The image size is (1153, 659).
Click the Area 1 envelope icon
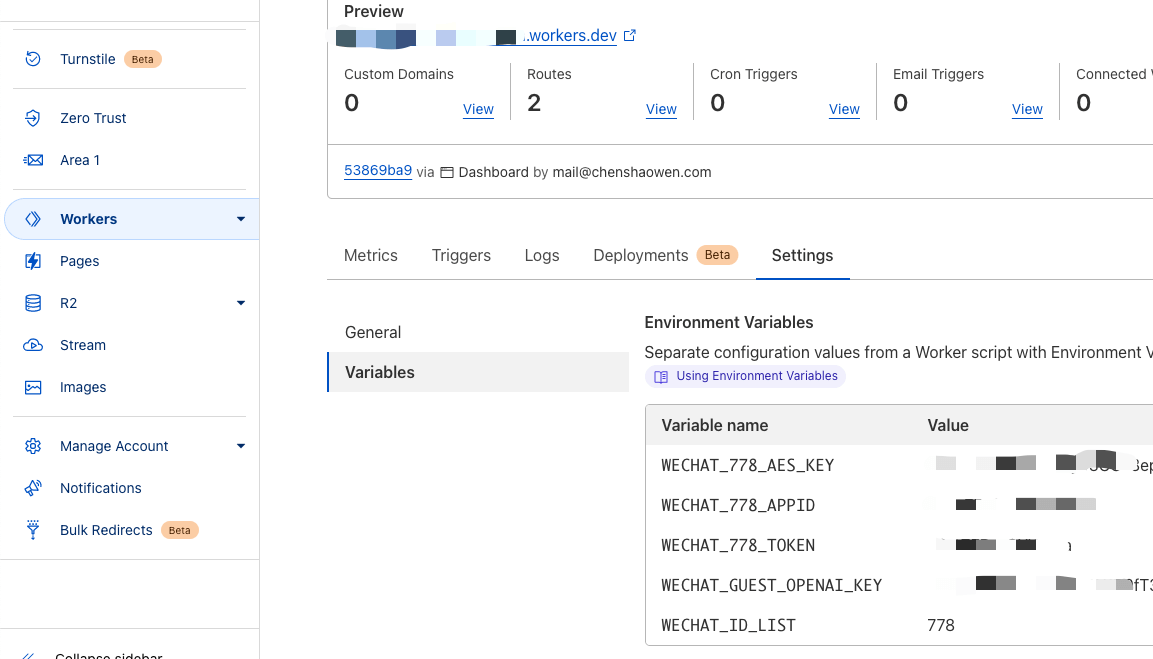click(33, 160)
